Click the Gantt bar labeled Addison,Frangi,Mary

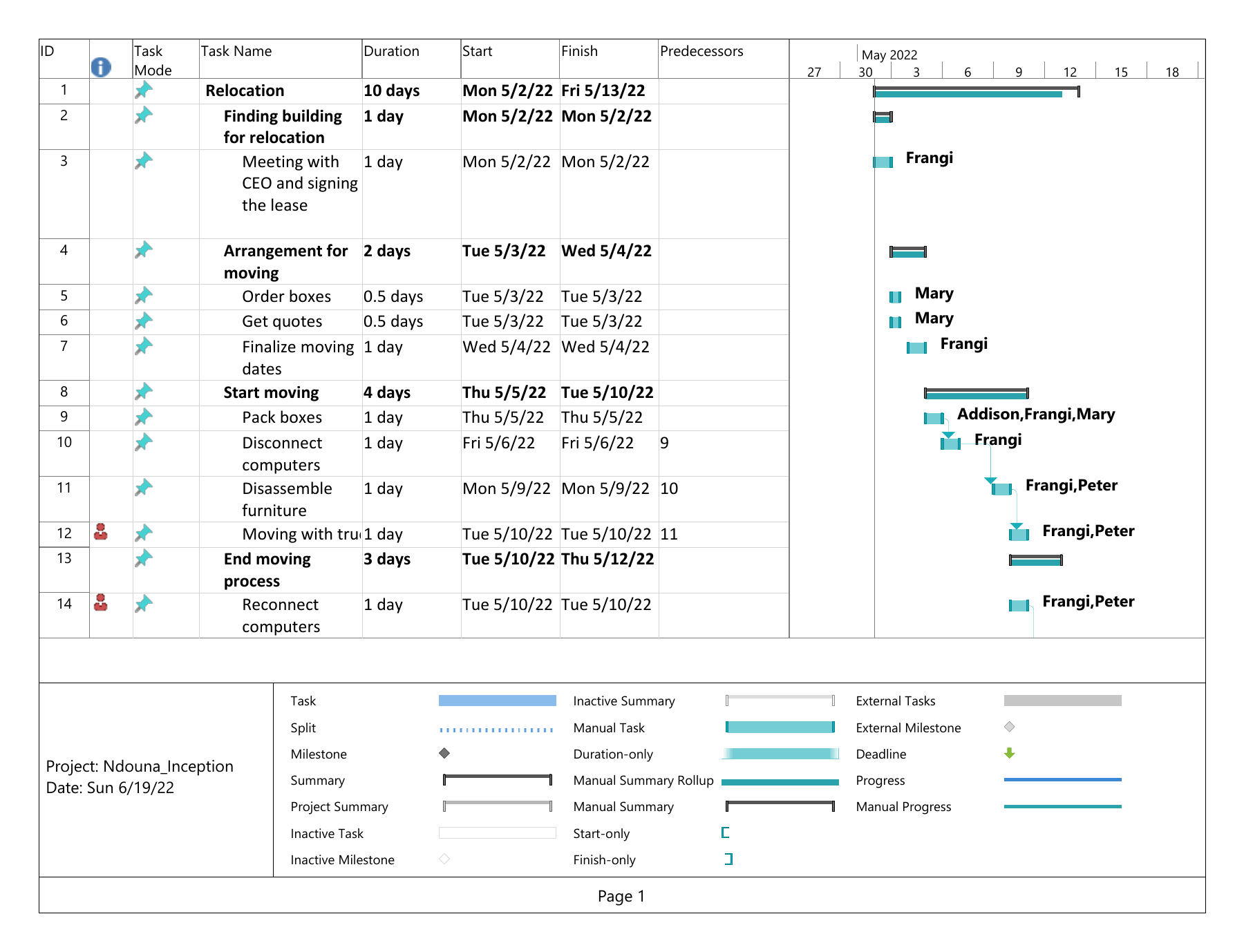[x=934, y=418]
